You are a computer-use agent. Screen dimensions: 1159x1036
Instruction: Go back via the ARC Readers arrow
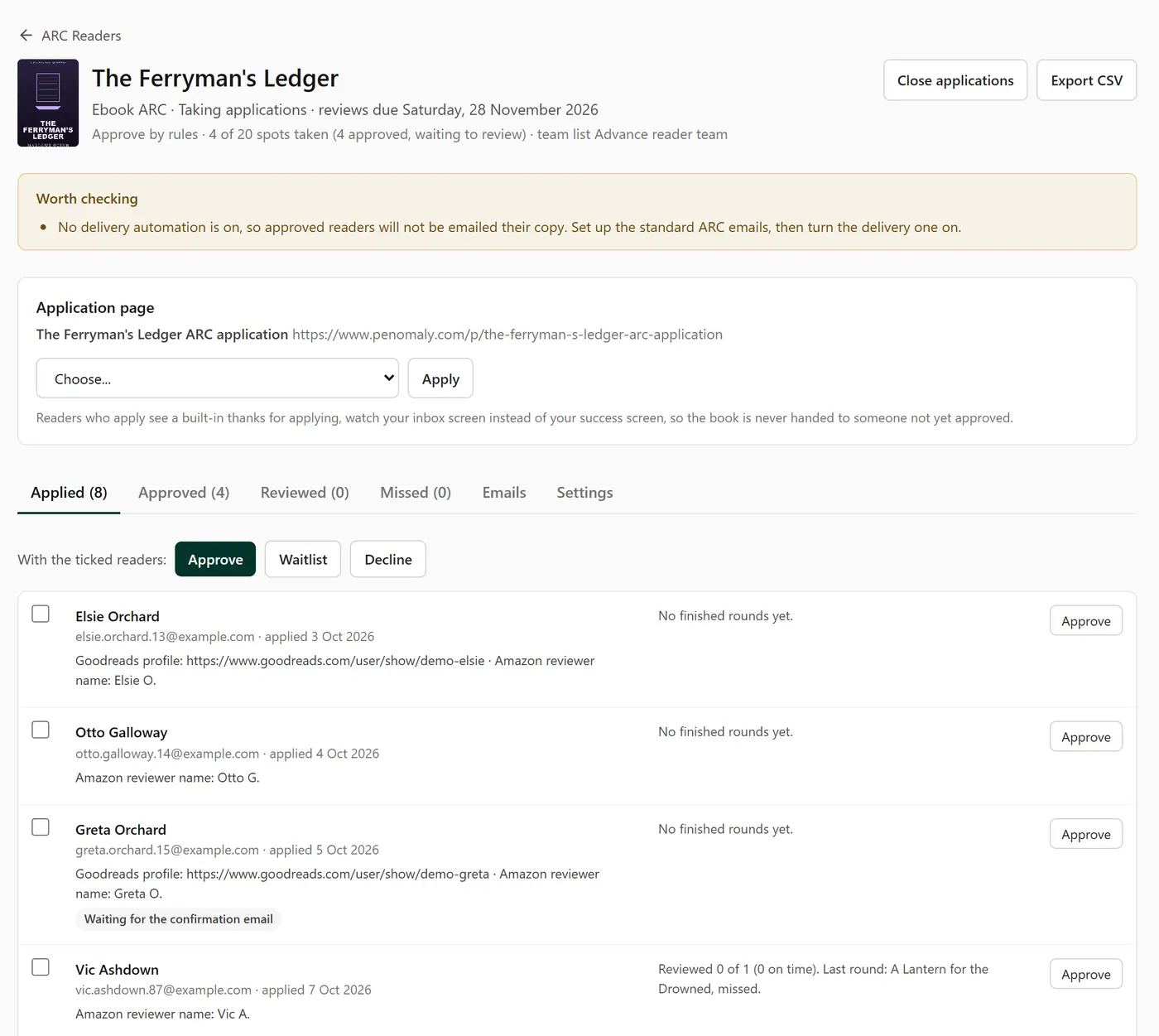26,36
